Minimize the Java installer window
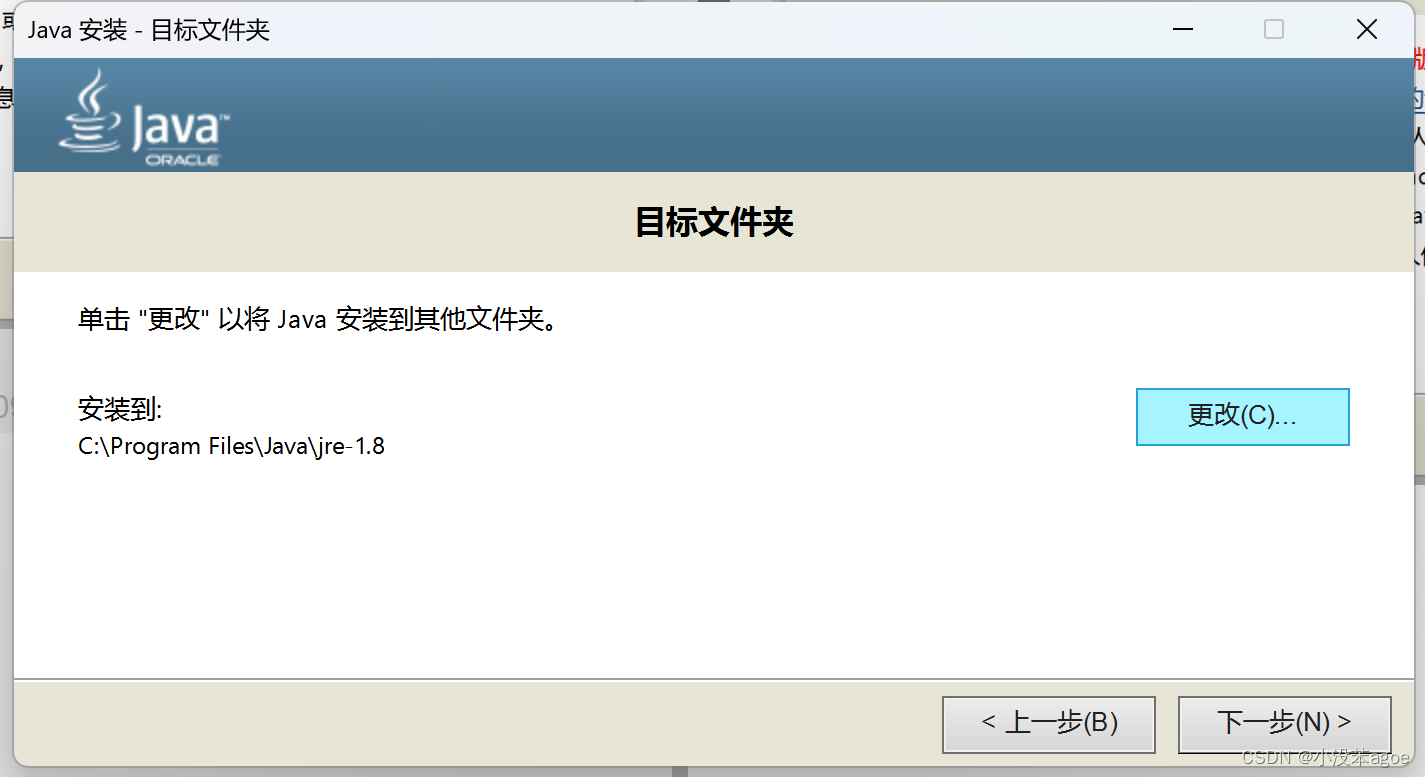Image resolution: width=1425 pixels, height=777 pixels. tap(1182, 30)
